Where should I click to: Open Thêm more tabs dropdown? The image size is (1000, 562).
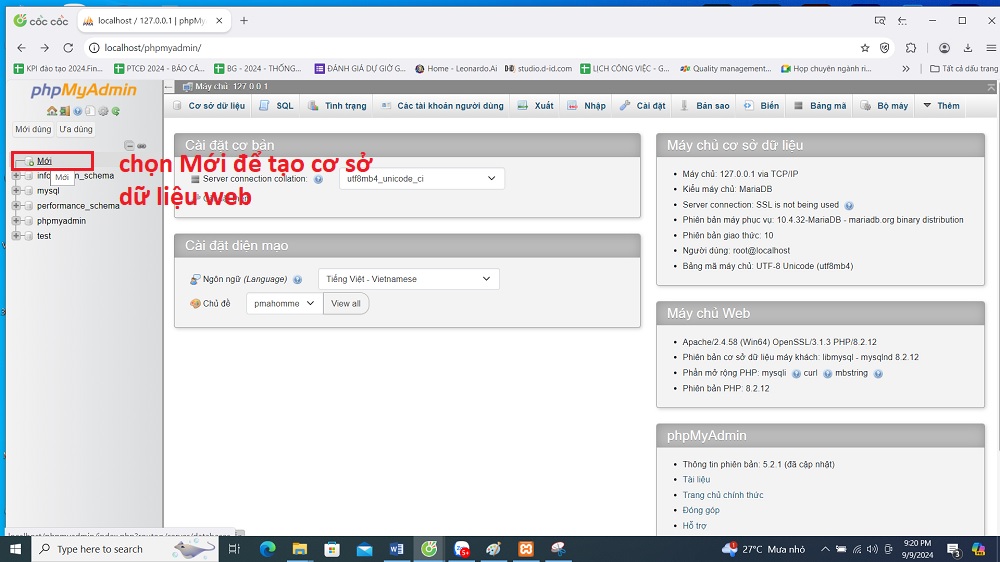(941, 106)
